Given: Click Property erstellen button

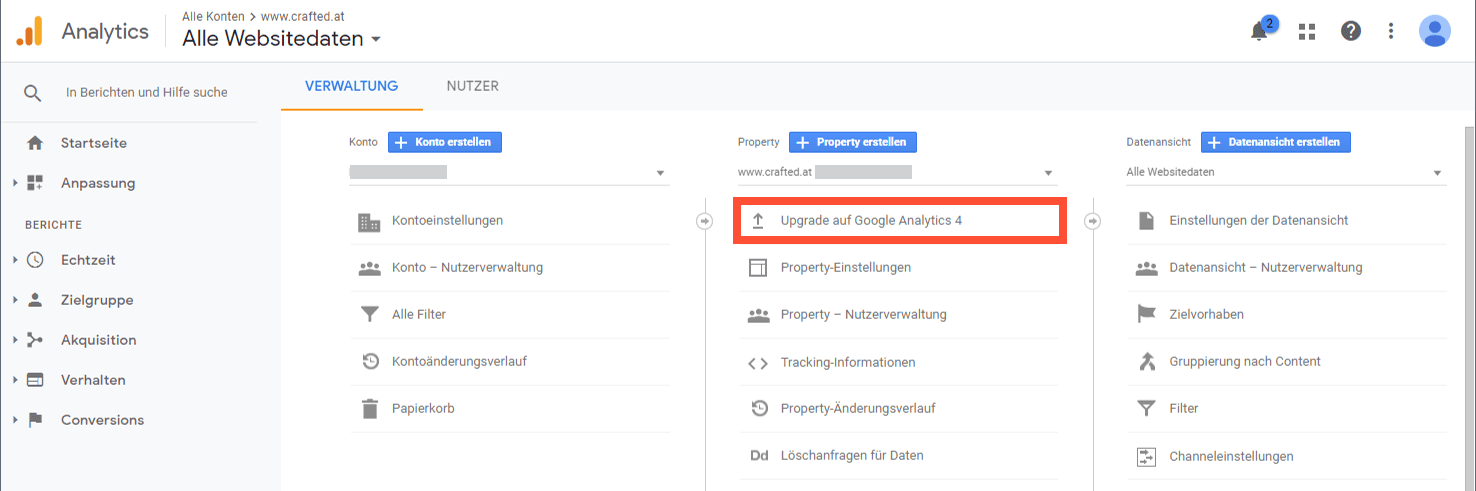Looking at the screenshot, I should click(x=853, y=142).
